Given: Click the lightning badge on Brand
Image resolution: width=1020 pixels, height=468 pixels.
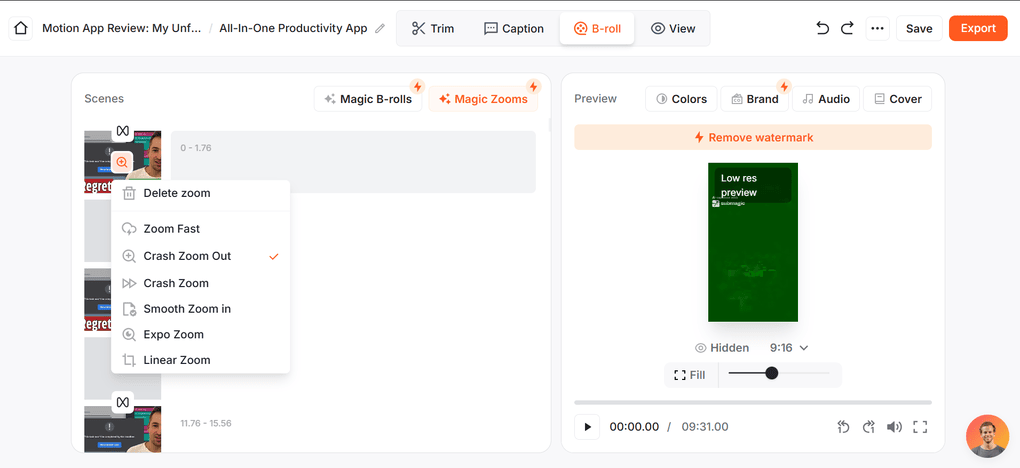Looking at the screenshot, I should 784,87.
